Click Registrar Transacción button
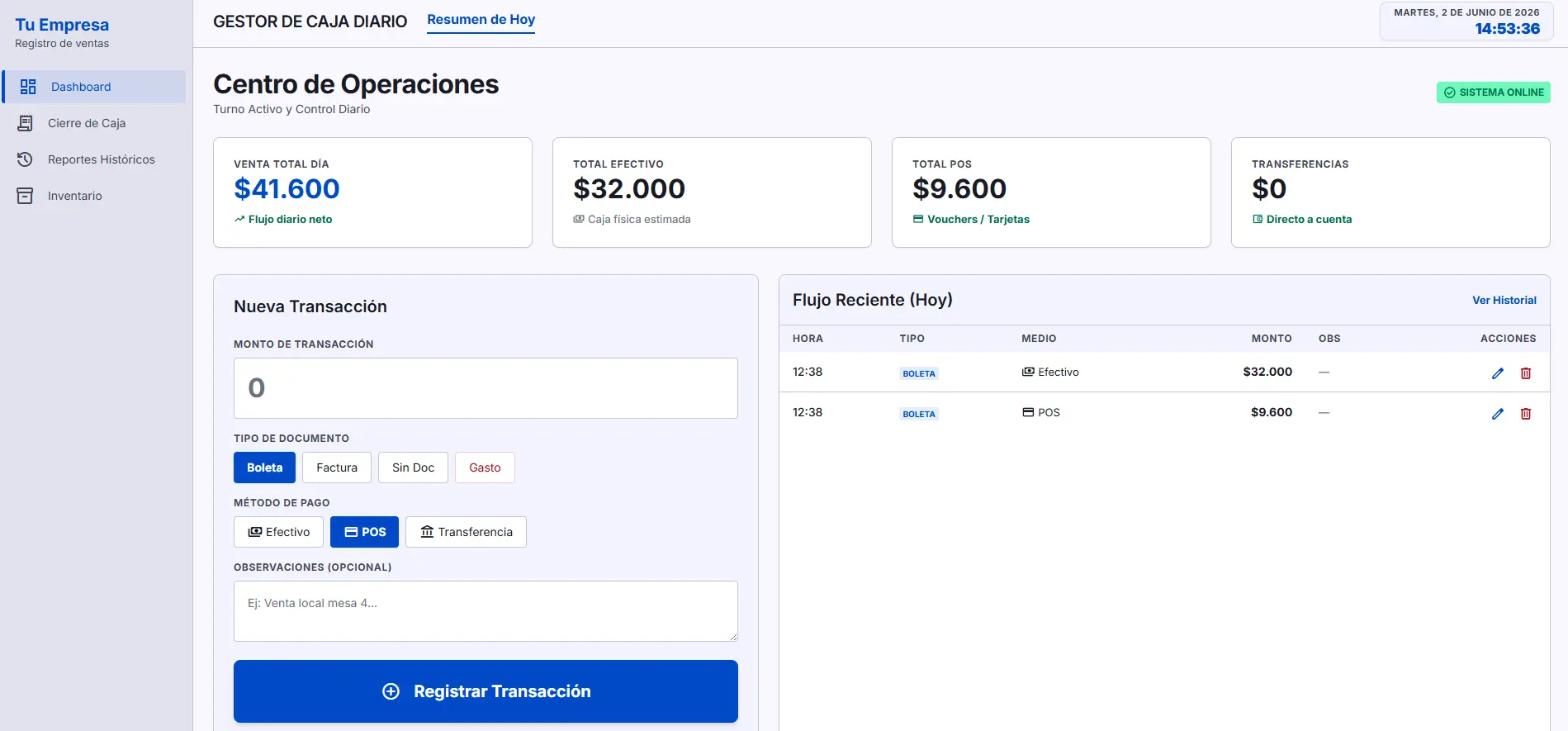This screenshot has width=1568, height=731. point(486,691)
